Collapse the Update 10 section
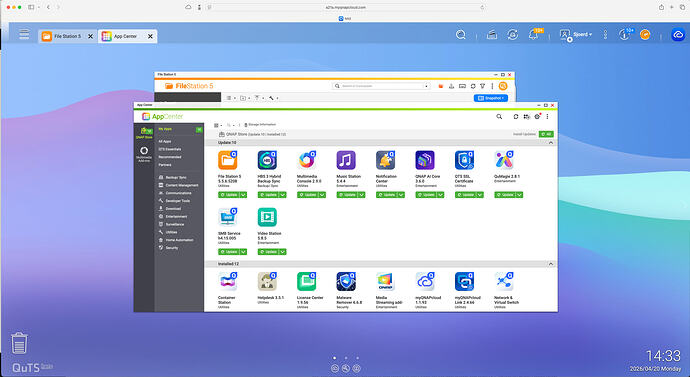The height and width of the screenshot is (377, 690). (551, 143)
